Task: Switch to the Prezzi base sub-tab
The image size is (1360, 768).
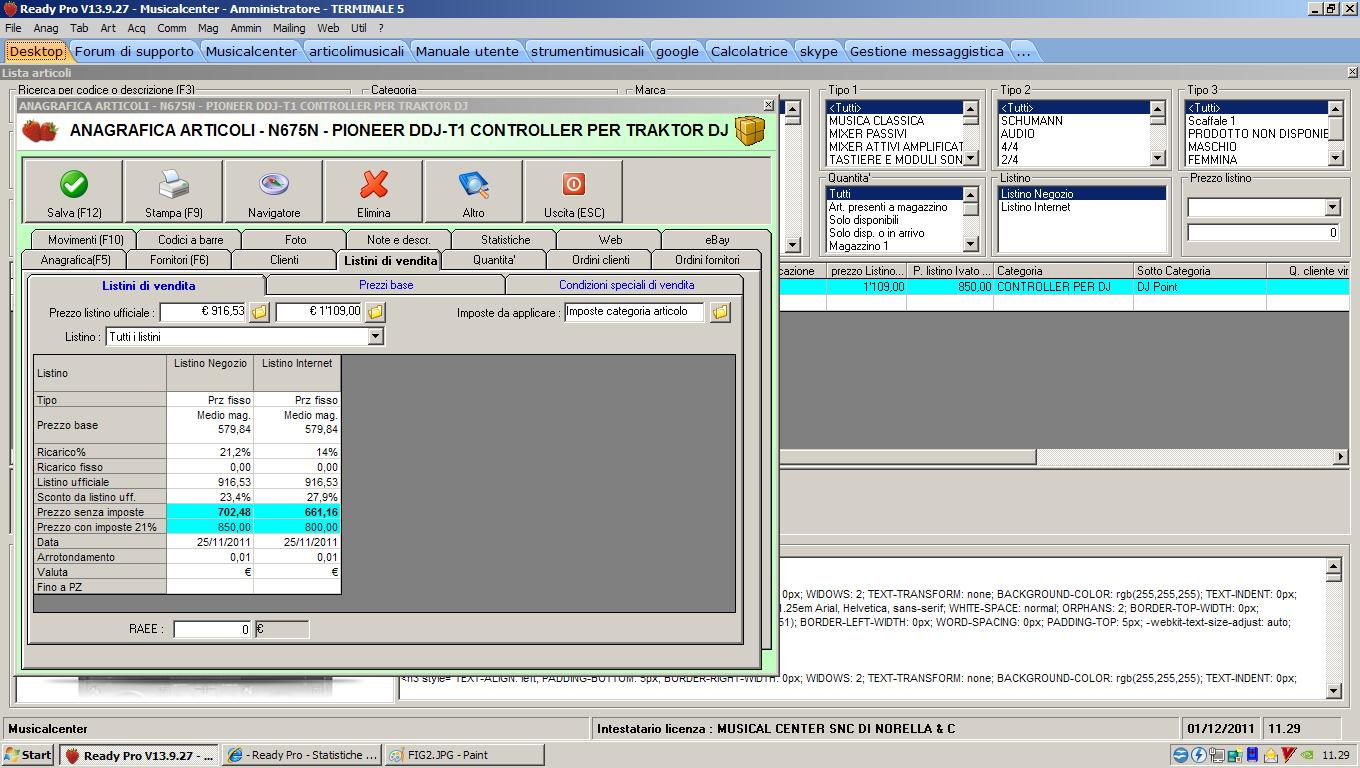Action: click(x=386, y=285)
